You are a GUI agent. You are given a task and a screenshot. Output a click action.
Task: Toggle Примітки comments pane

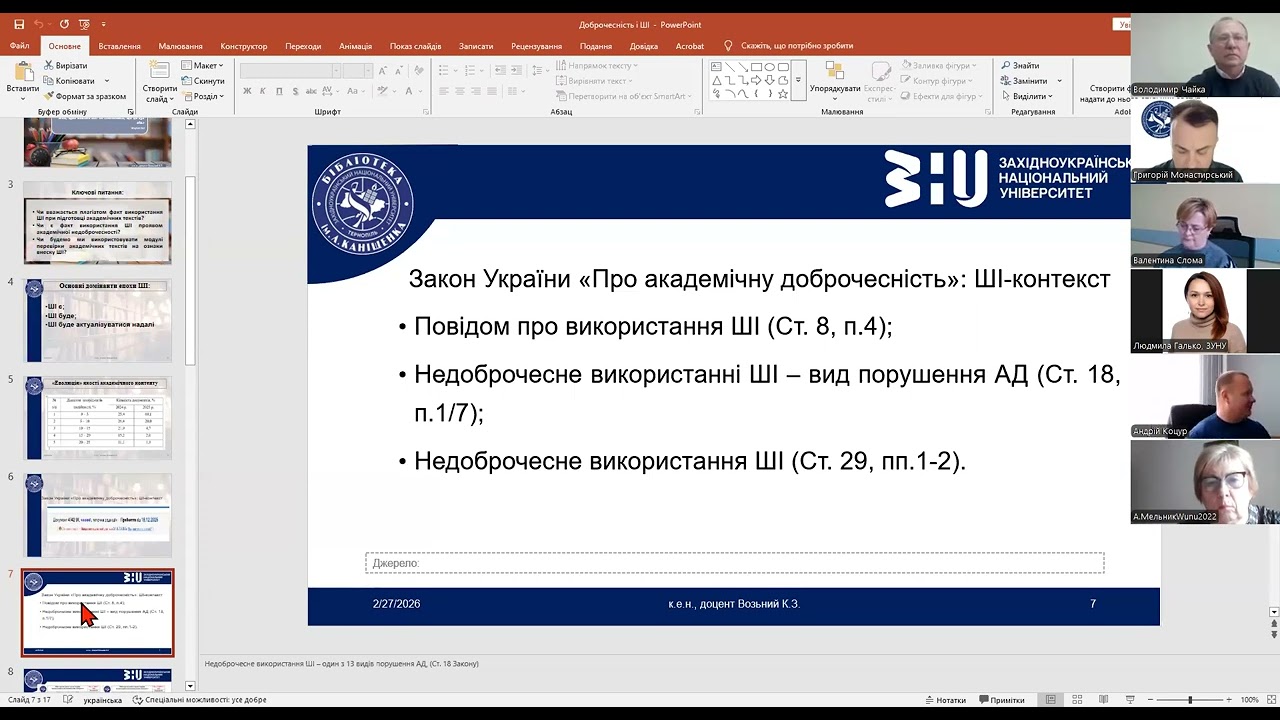[x=1001, y=700]
